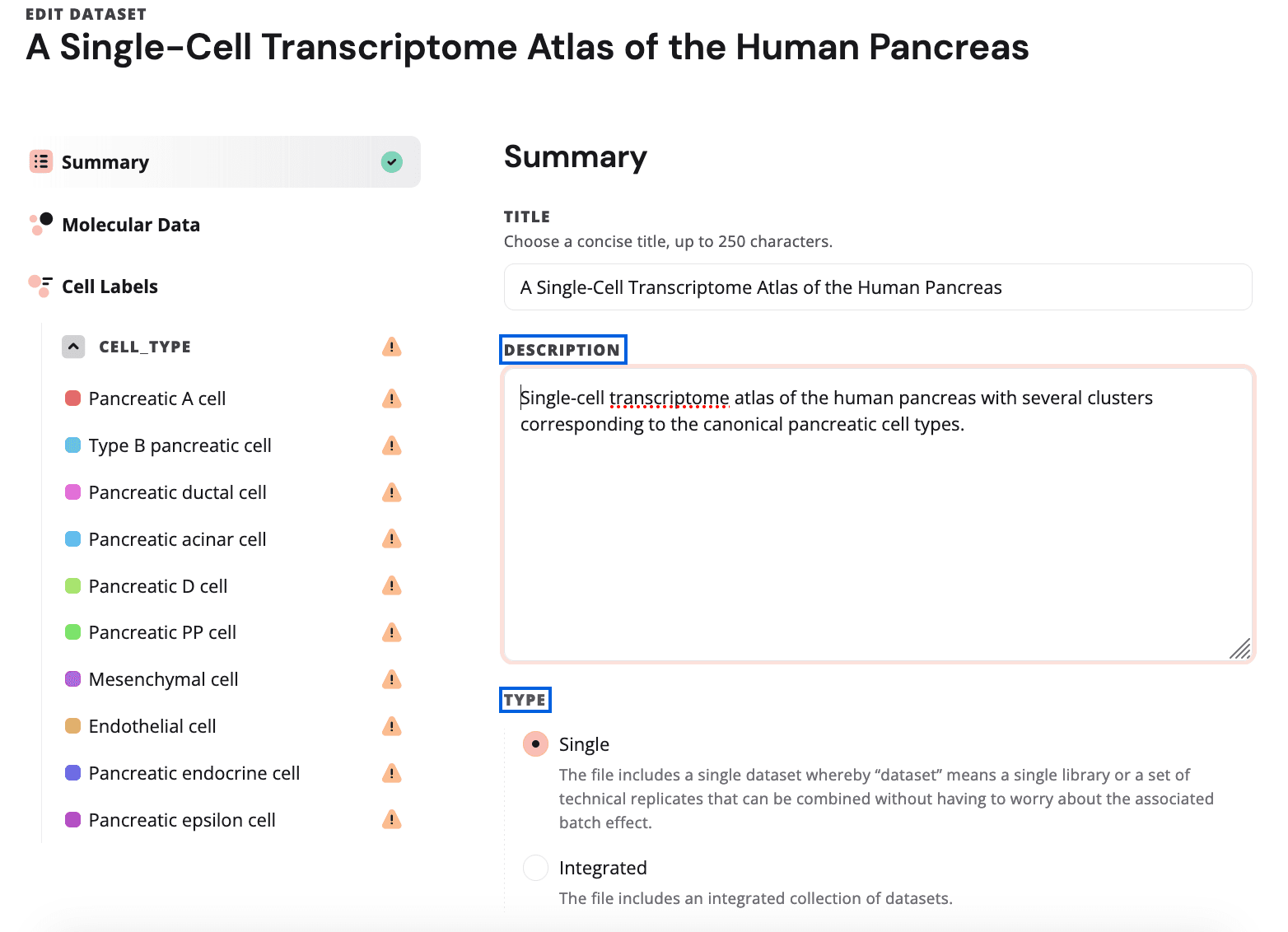
Task: Expand the Cell Labels section
Action: point(110,286)
